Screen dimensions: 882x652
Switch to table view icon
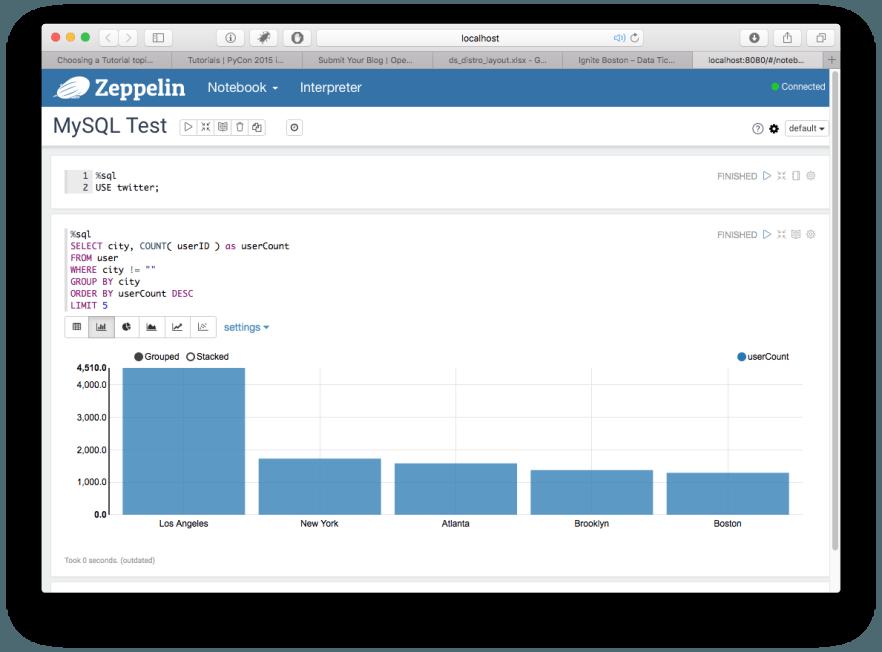coord(77,327)
